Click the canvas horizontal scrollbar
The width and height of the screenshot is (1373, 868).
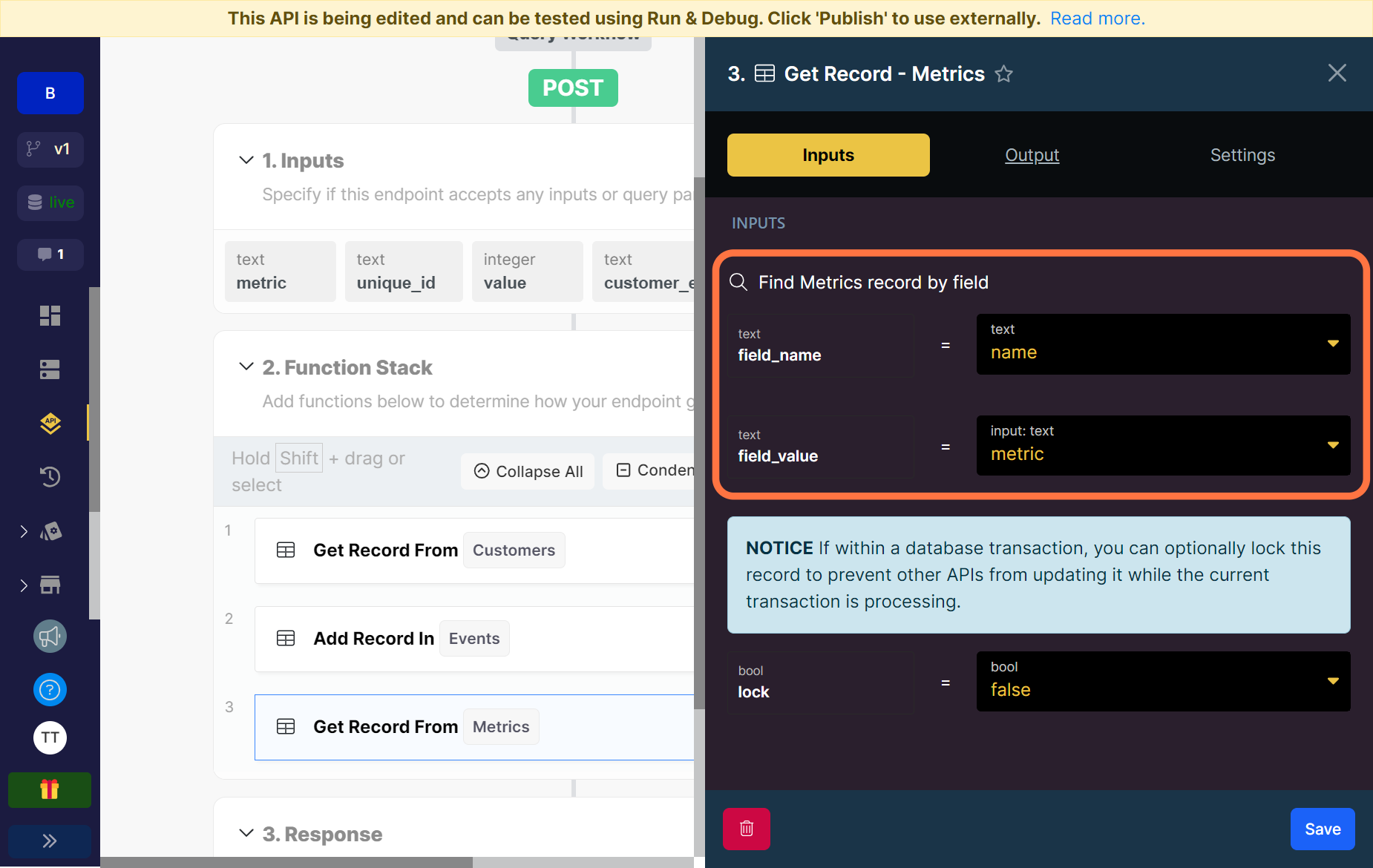286,862
